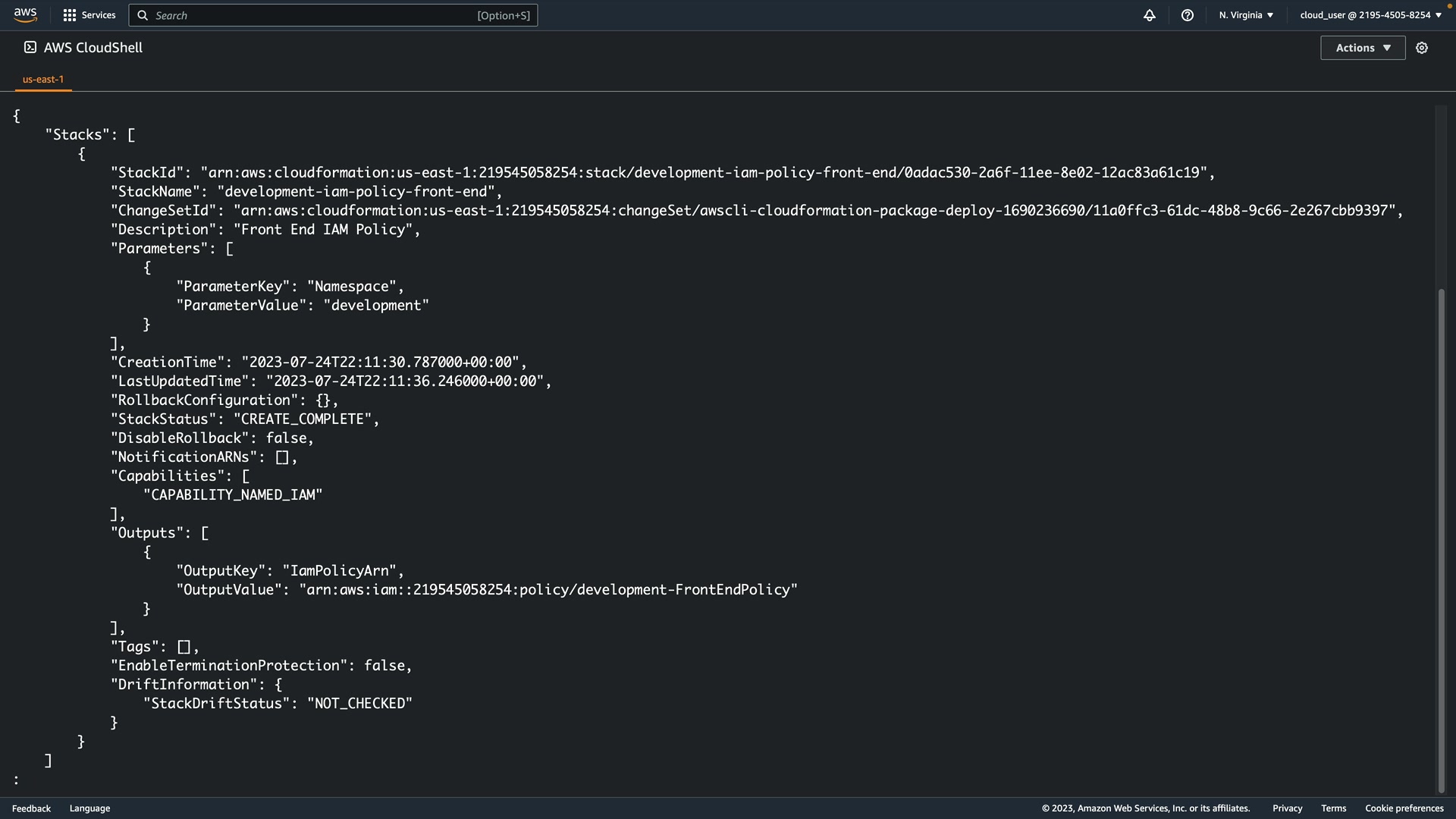Click the terminal vertical scrollbar thumb
This screenshot has width=1456, height=819.
point(1441,538)
